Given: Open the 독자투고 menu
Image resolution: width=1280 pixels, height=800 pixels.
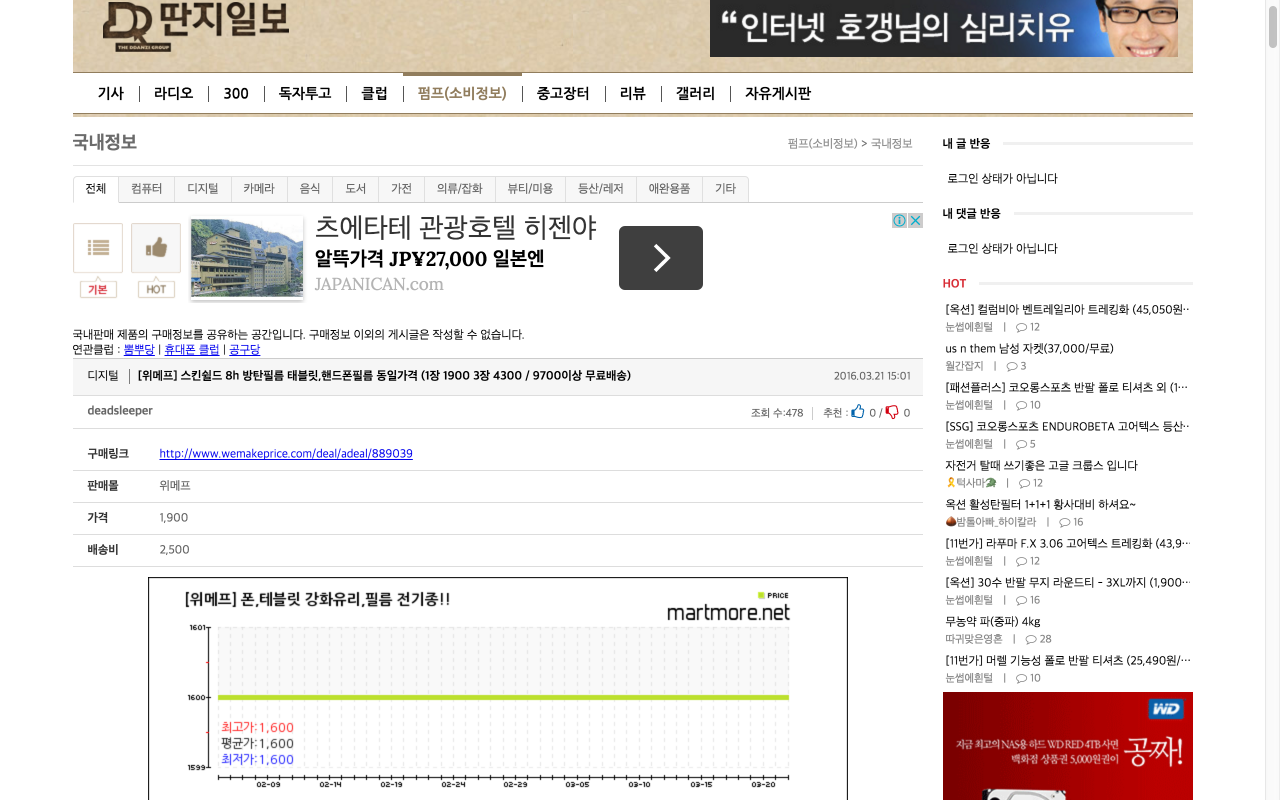Looking at the screenshot, I should [x=305, y=94].
